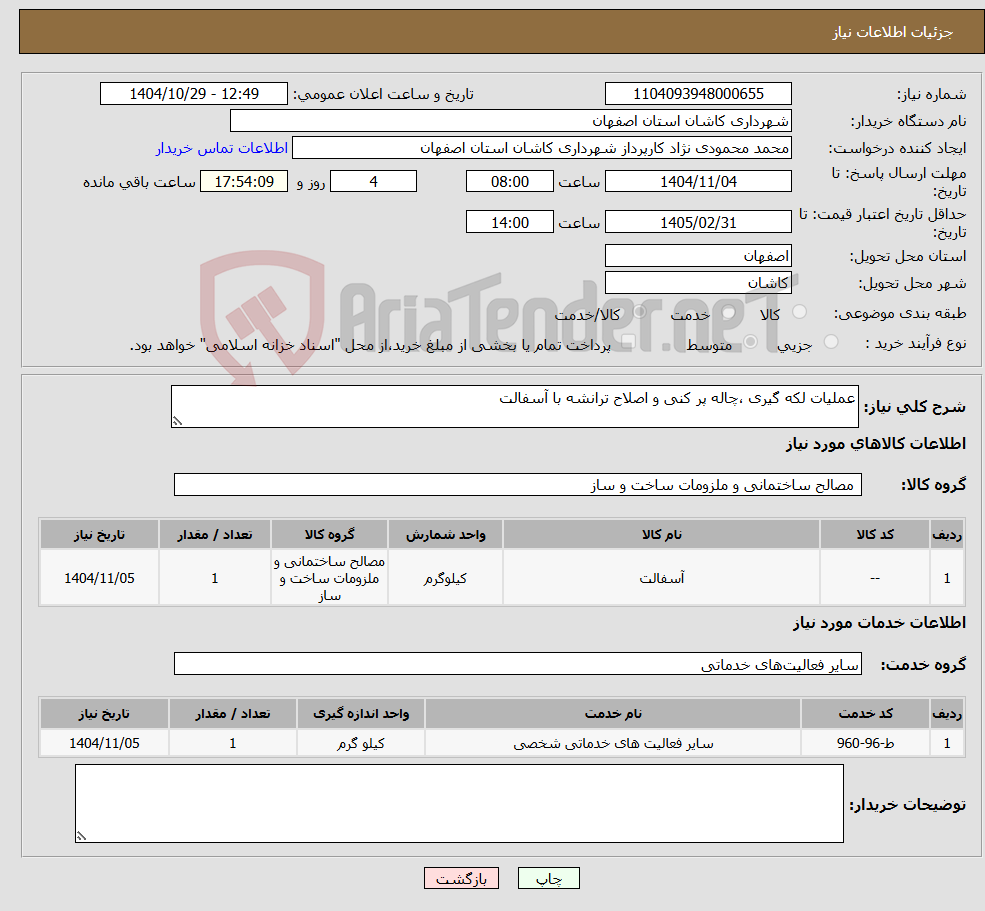Click the resize handle of توضیحات خریدار textarea
The width and height of the screenshot is (985, 911).
click(79, 838)
